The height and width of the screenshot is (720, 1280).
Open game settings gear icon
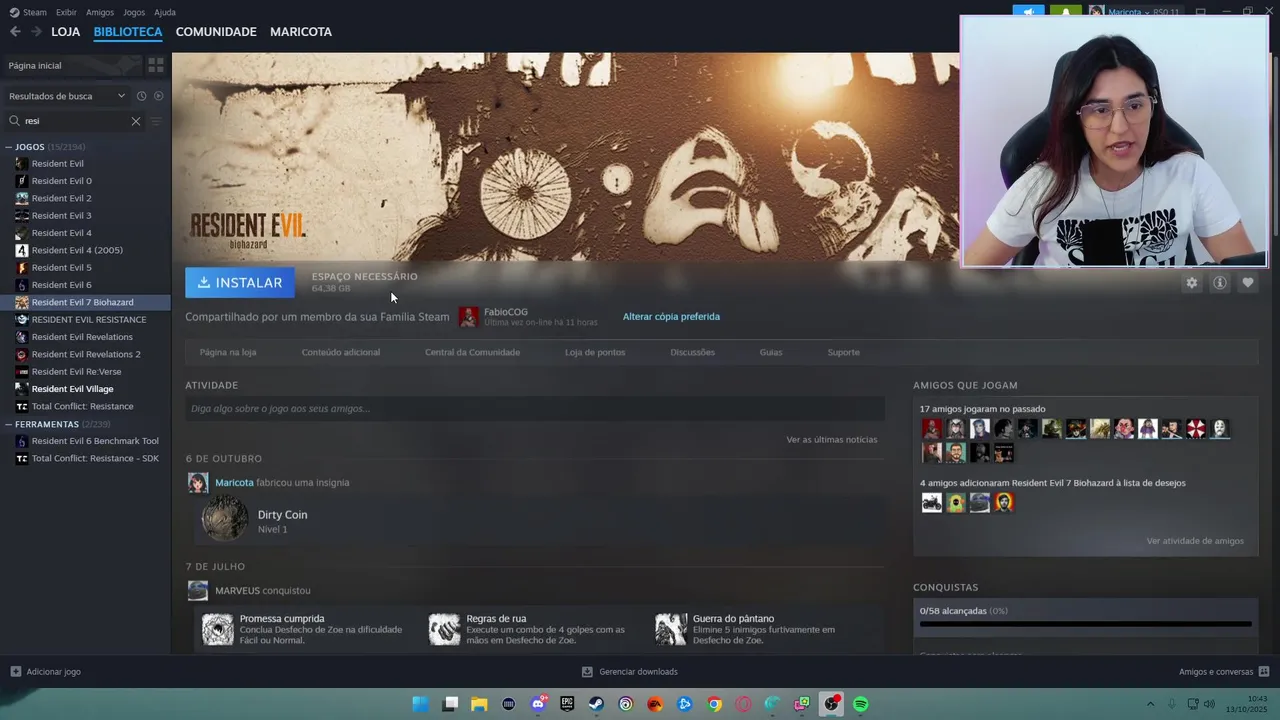(x=1191, y=283)
